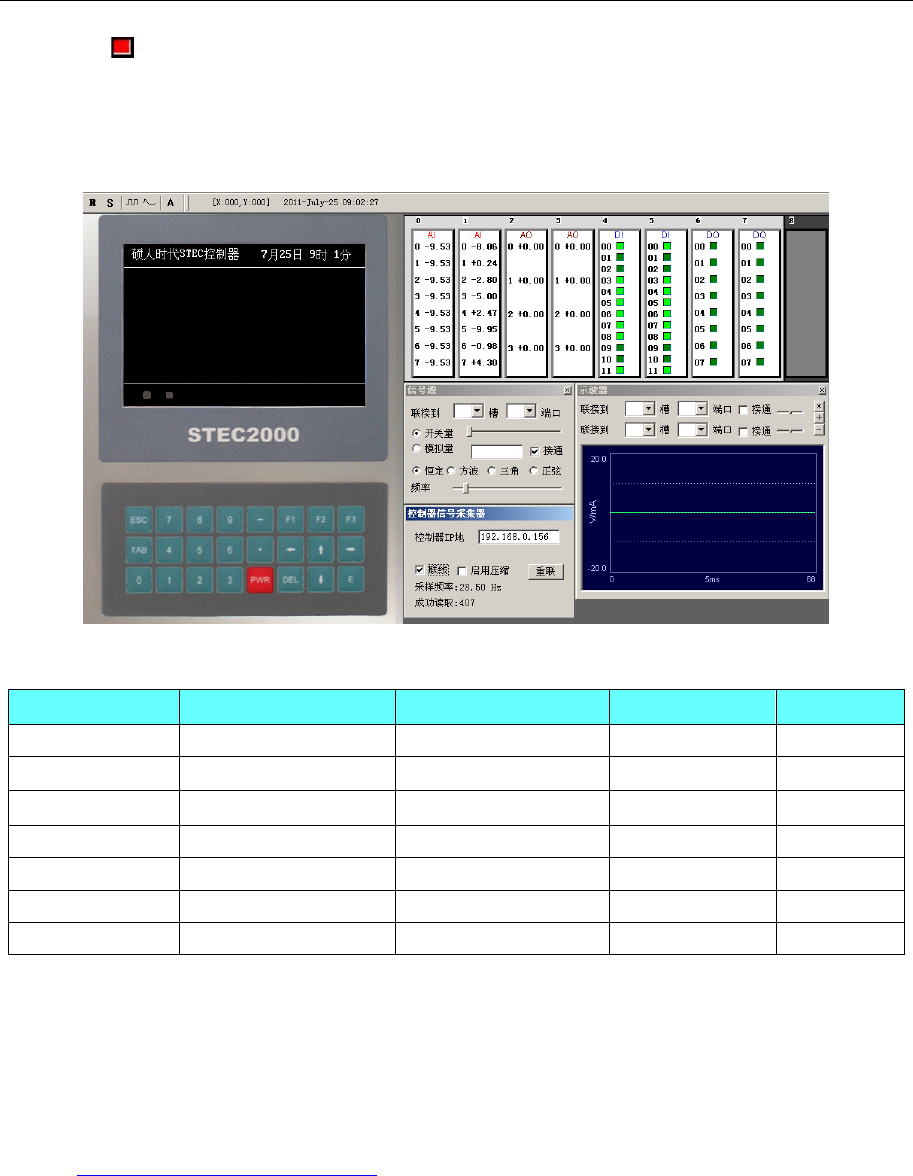Tap the left arrow key on the keypad
913x1176 pixels.
pyautogui.click(x=290, y=550)
